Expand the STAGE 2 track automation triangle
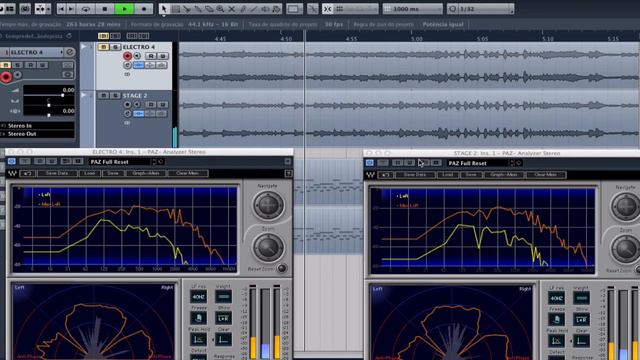The height and width of the screenshot is (360, 640). tap(84, 95)
